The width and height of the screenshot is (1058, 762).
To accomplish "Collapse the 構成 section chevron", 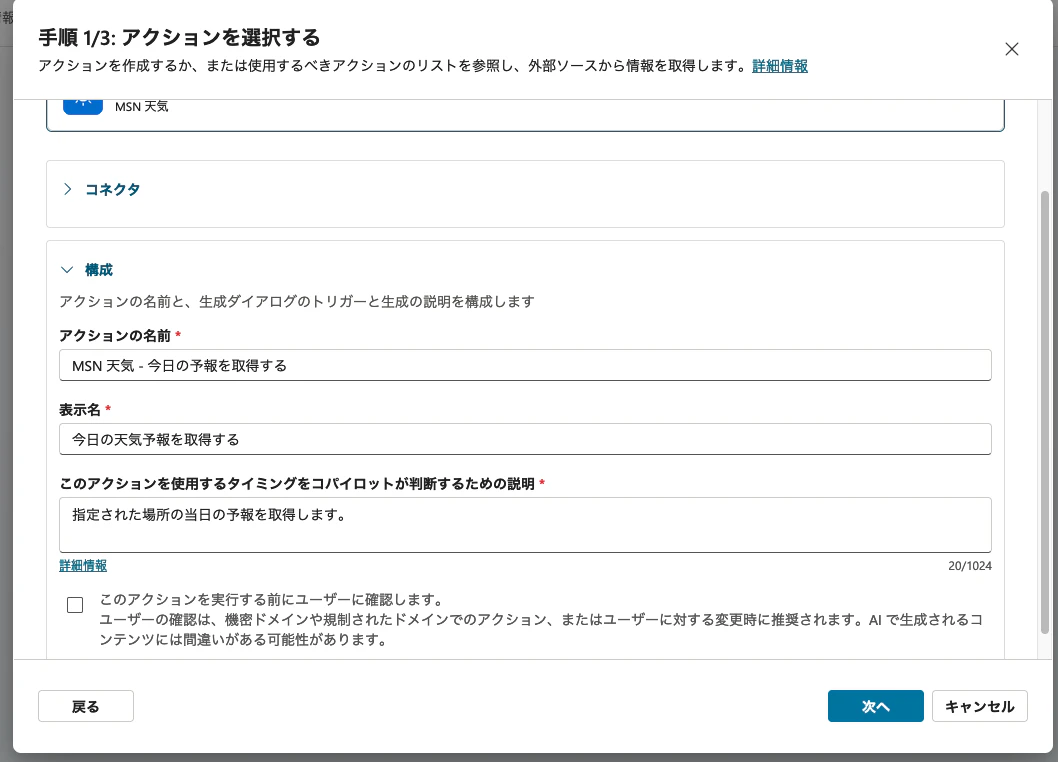I will (x=67, y=270).
